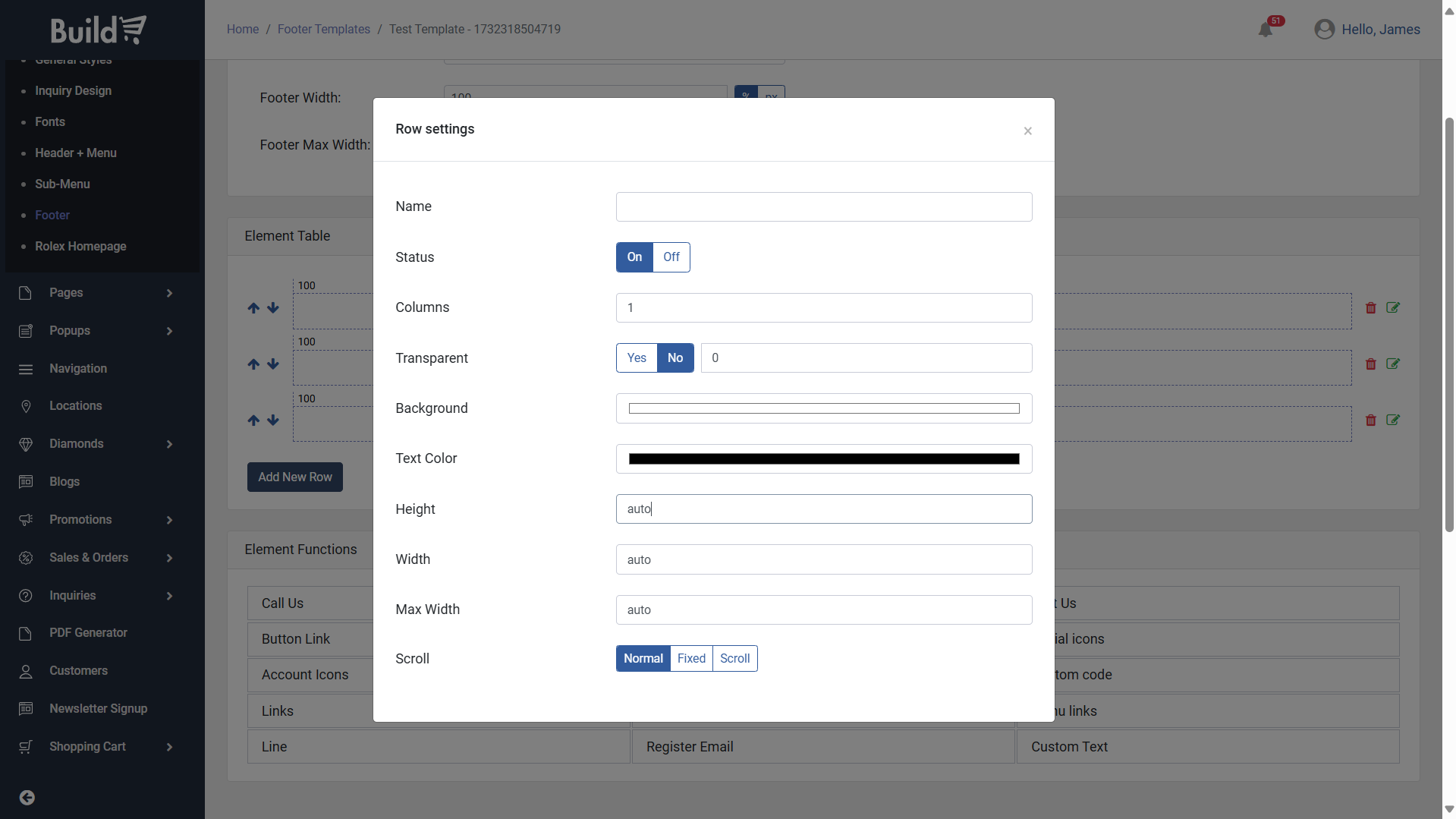The height and width of the screenshot is (819, 1456).
Task: Click the BuildCart logo
Action: pos(99,30)
